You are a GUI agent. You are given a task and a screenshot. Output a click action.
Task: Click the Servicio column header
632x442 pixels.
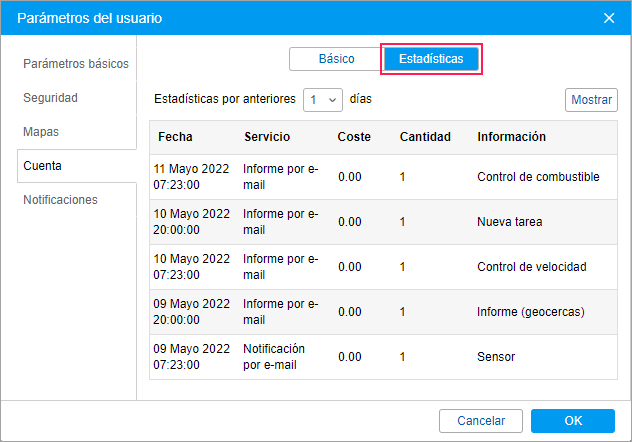pyautogui.click(x=267, y=137)
